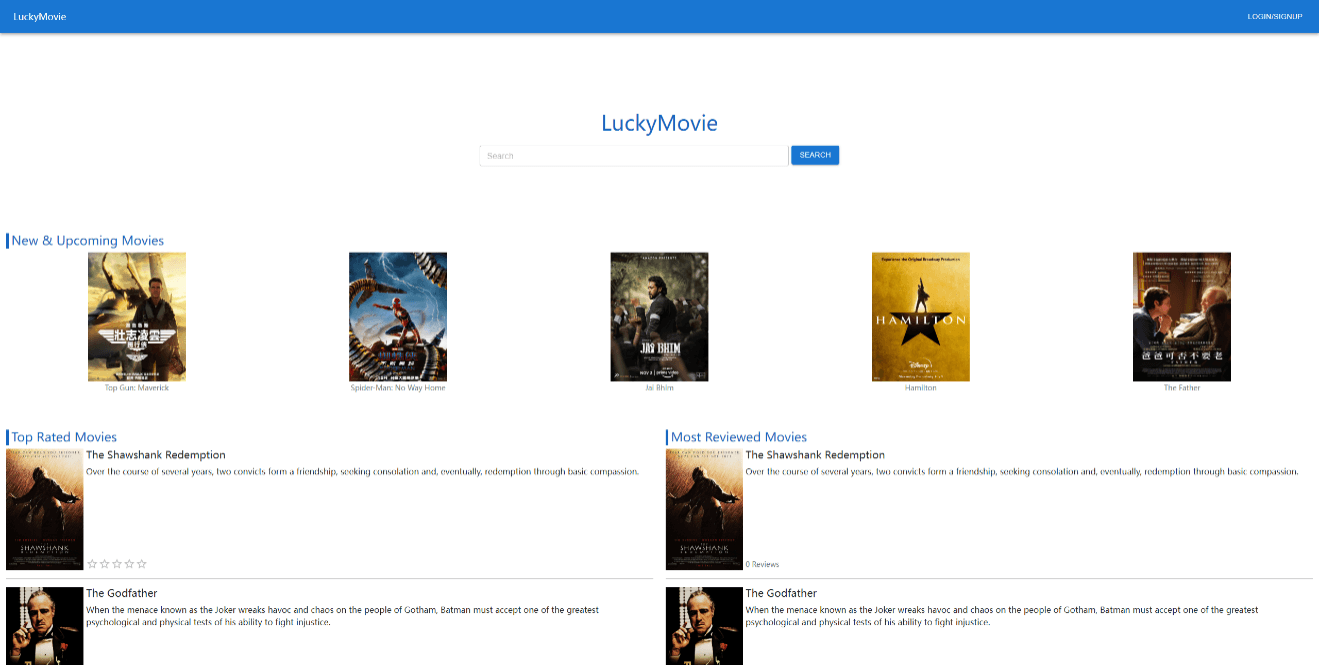Click the '0 Reviews' text under Shawshank Redemption
Screen dimensions: 1320x669
(762, 565)
